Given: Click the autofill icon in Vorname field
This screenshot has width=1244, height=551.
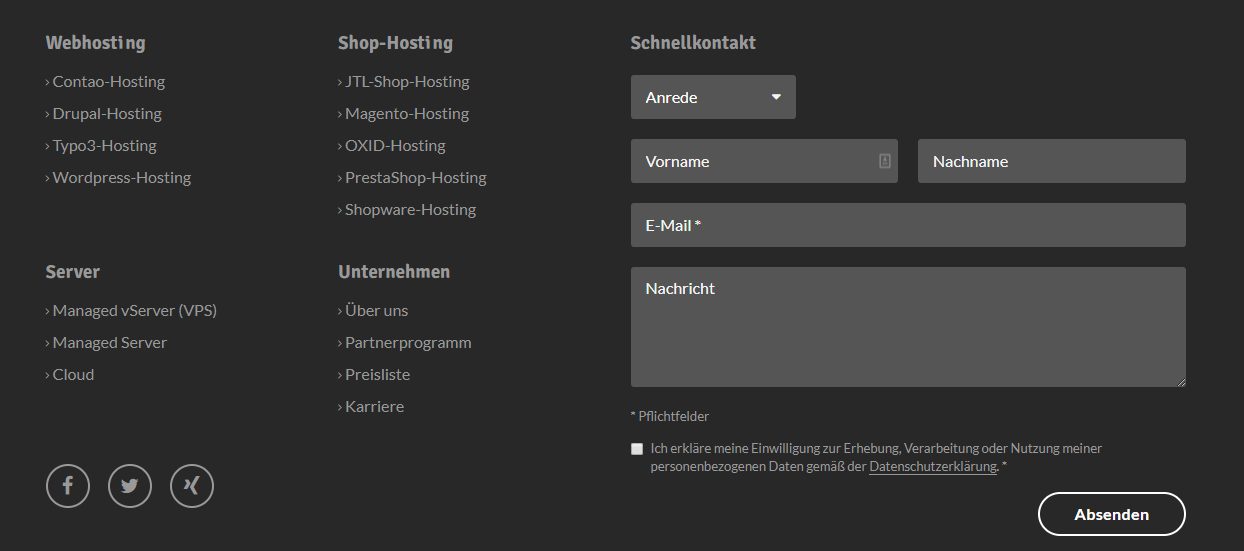Looking at the screenshot, I should 884,161.
